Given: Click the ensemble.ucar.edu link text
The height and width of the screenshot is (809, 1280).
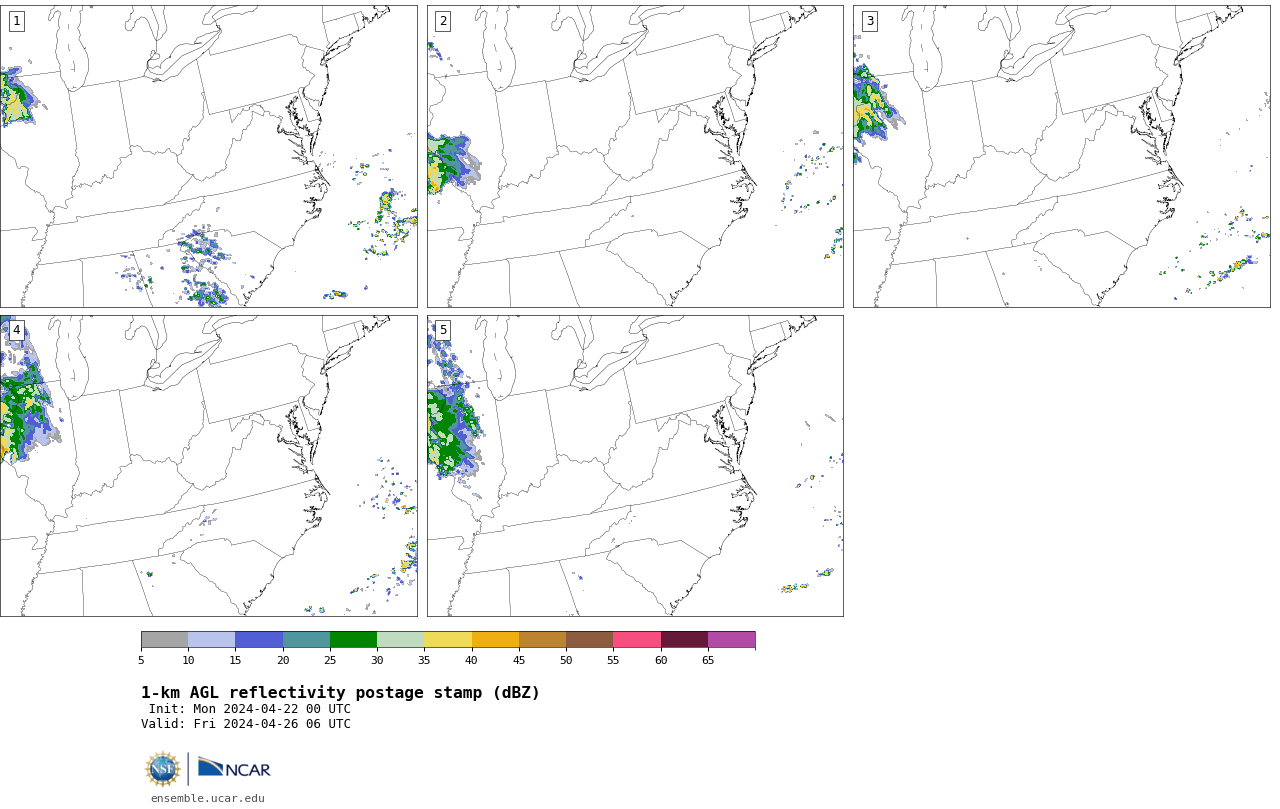Looking at the screenshot, I should (208, 798).
